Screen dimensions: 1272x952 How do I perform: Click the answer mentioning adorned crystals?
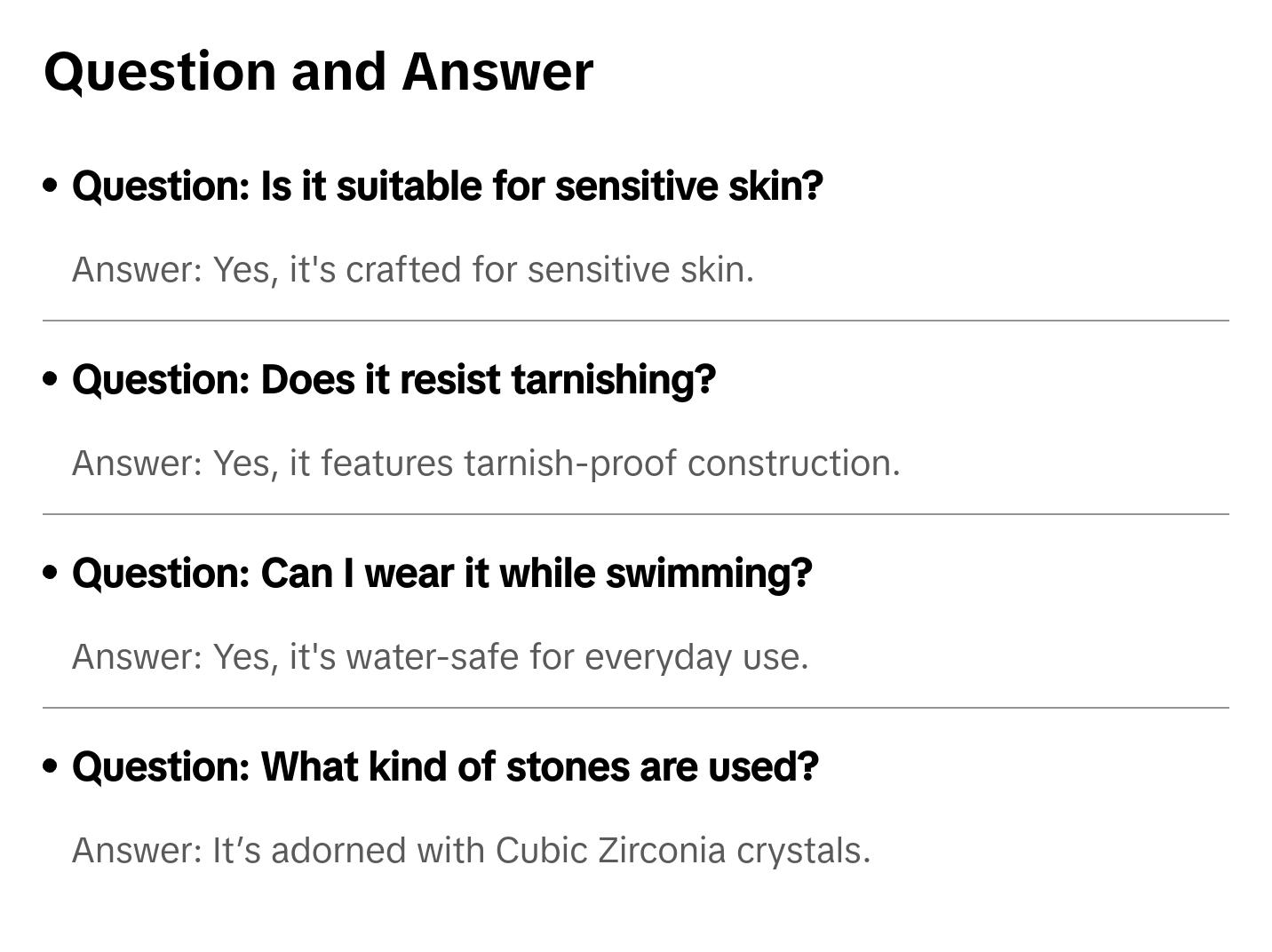pyautogui.click(x=471, y=851)
